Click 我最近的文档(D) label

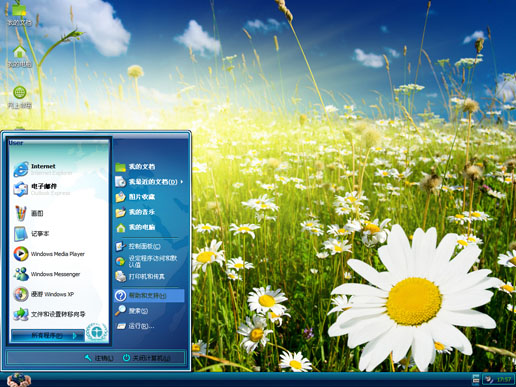tap(153, 182)
